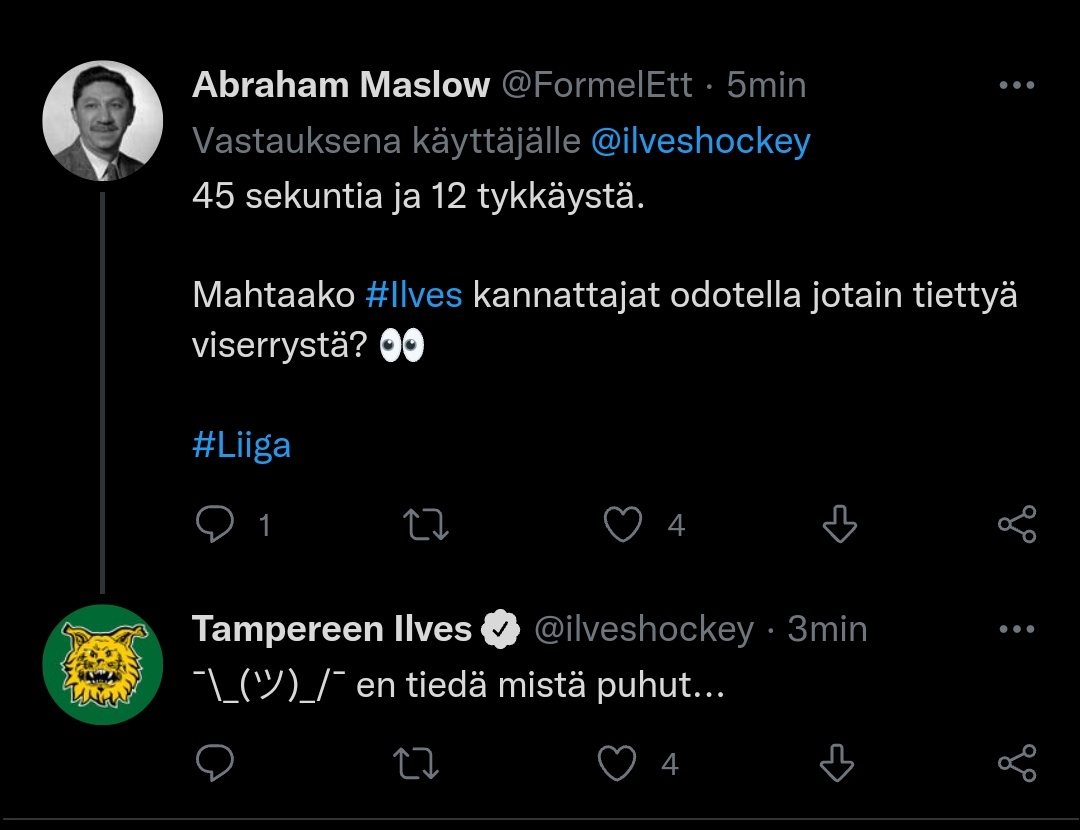1080x830 pixels.
Task: Download Abraham Maslow's tweet via arrow icon
Action: click(838, 524)
